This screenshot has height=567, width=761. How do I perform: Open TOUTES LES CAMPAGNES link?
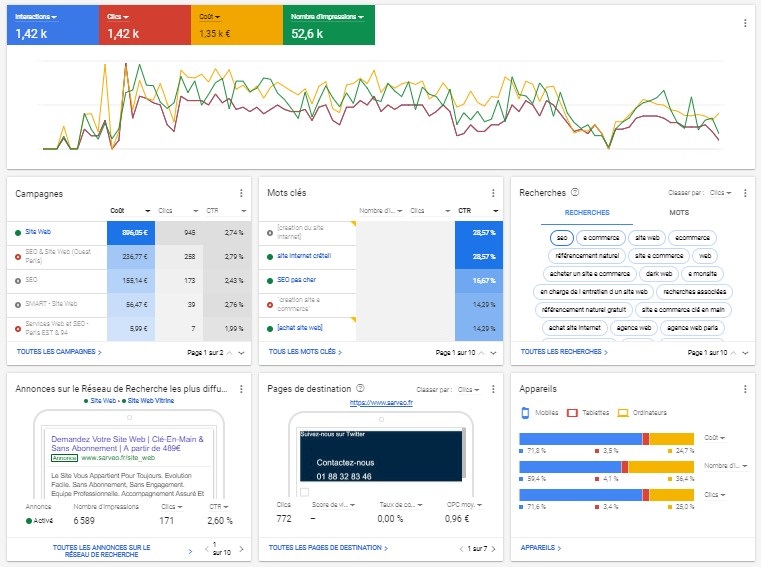tap(59, 353)
